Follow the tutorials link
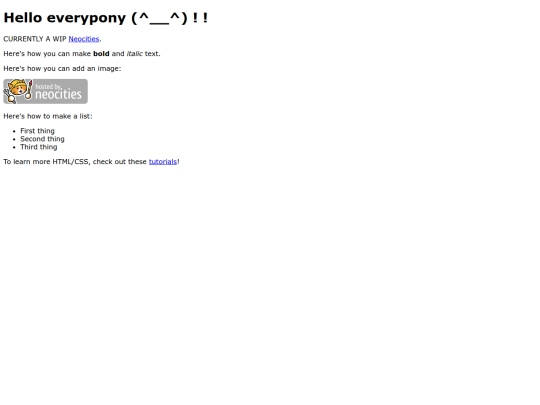This screenshot has height=405, width=540. (x=163, y=162)
